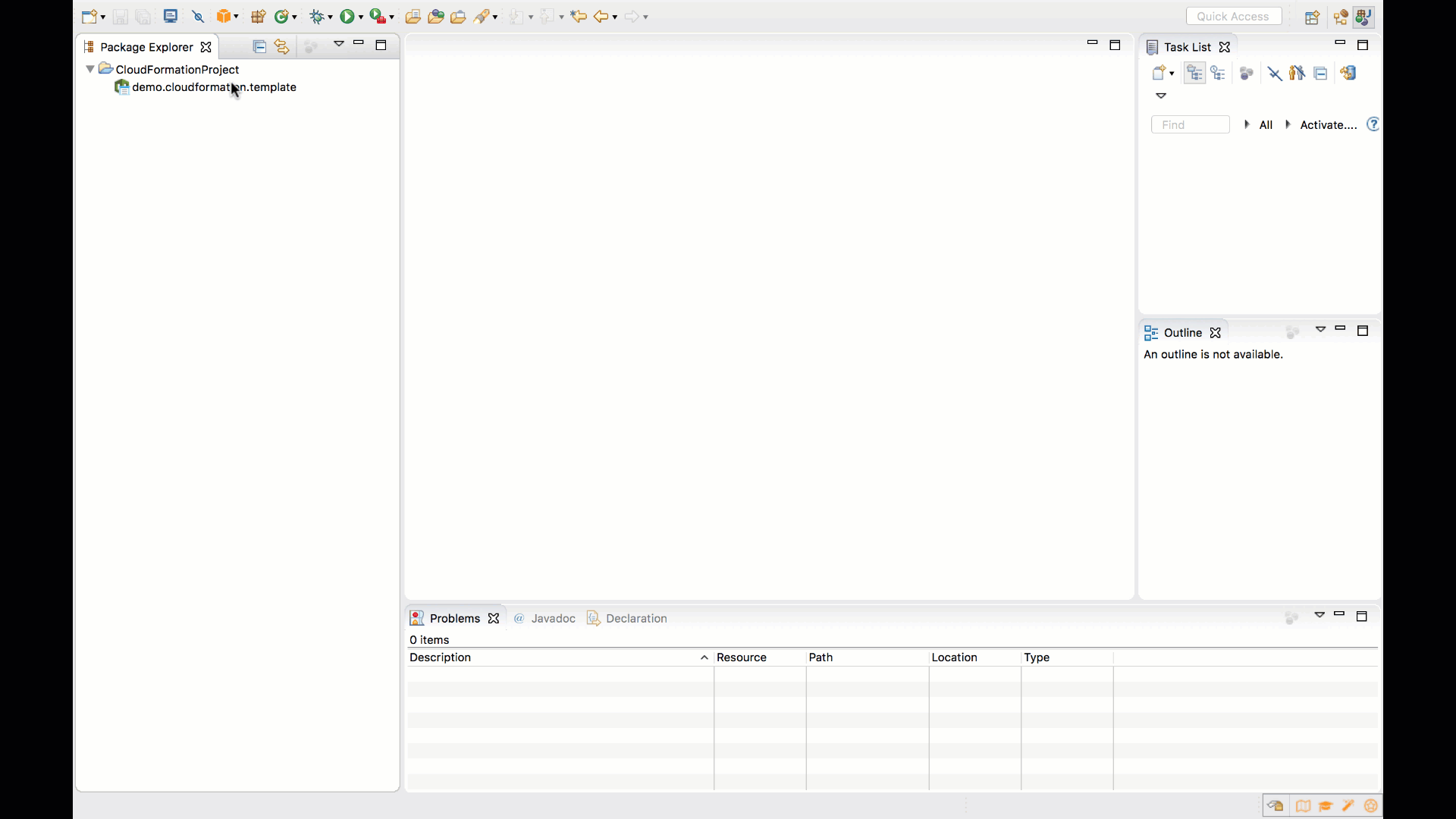Click the Synchronize Changed icon in Task List
This screenshot has width=1456, height=819.
tap(1348, 74)
